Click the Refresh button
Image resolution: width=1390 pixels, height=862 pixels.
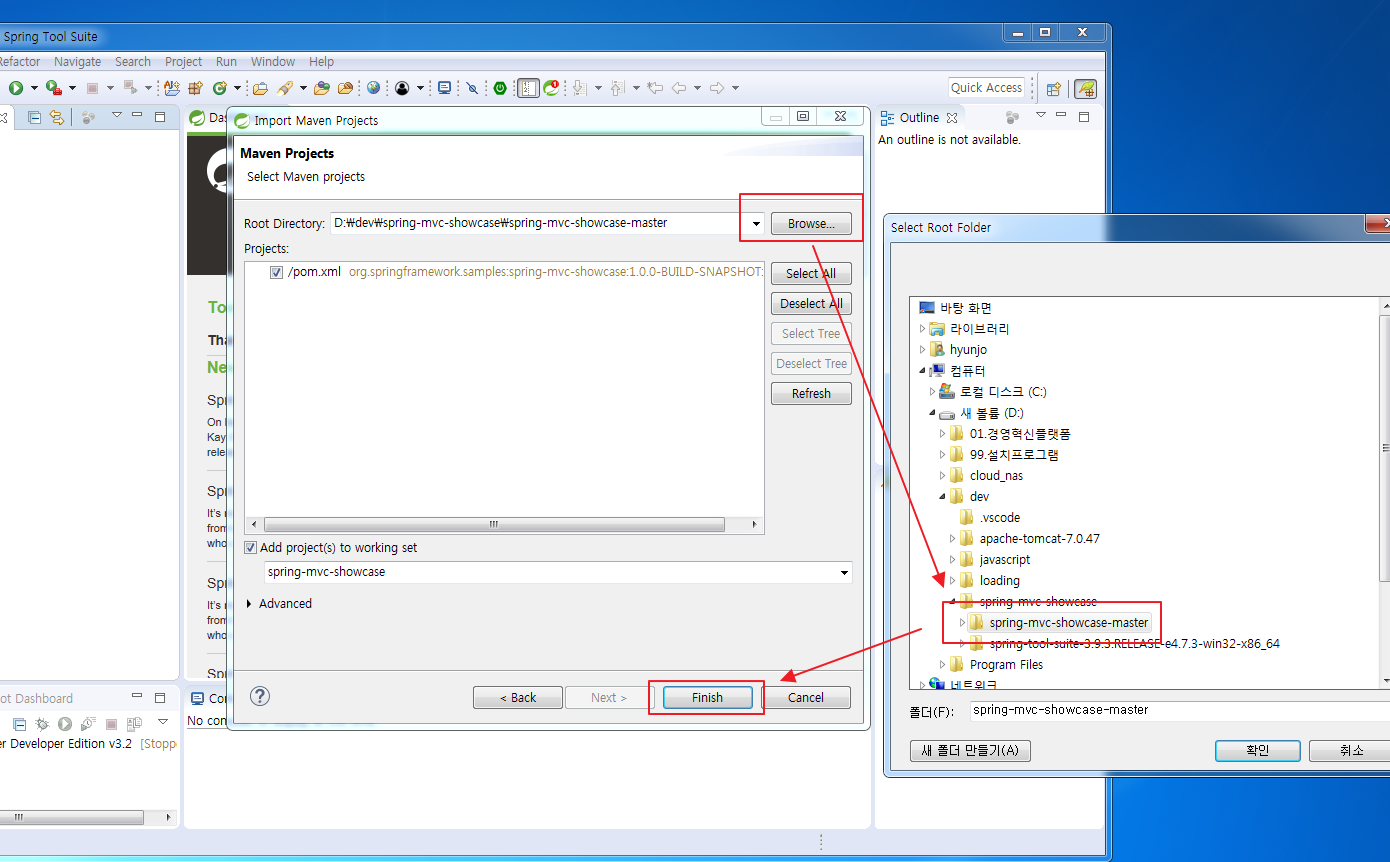coord(811,394)
